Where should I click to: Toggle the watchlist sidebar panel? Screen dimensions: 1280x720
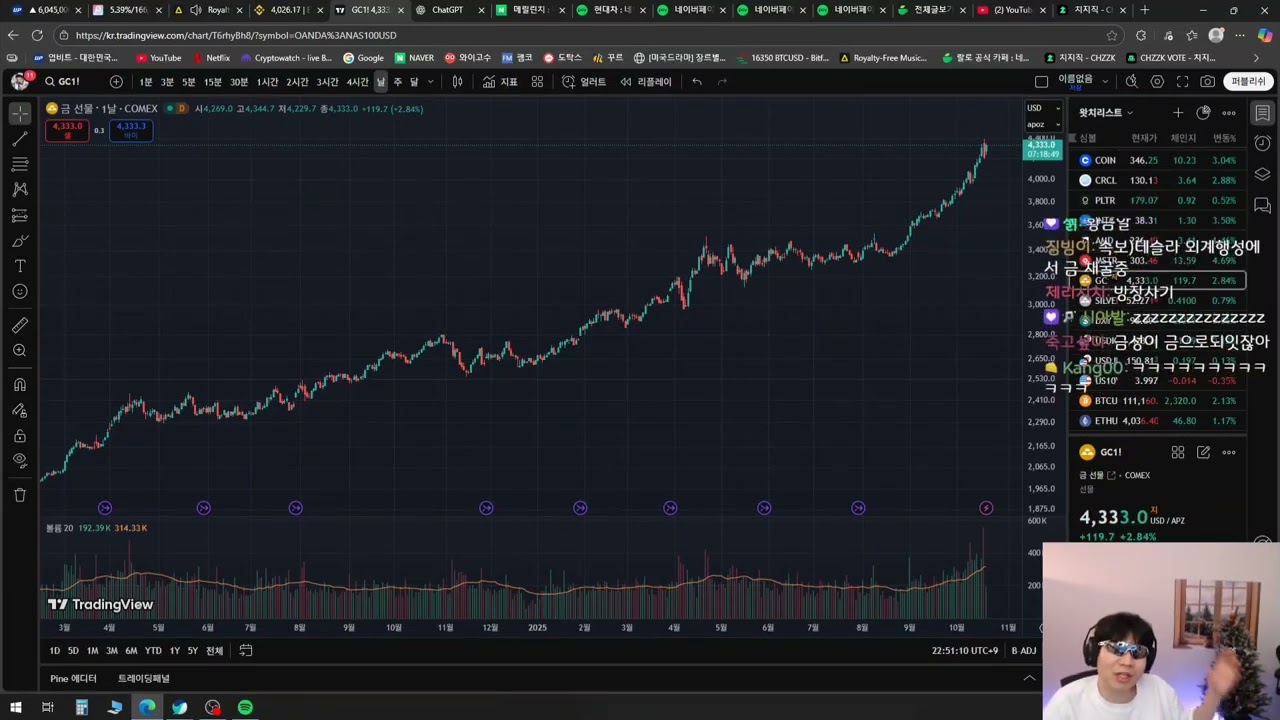tap(1263, 113)
